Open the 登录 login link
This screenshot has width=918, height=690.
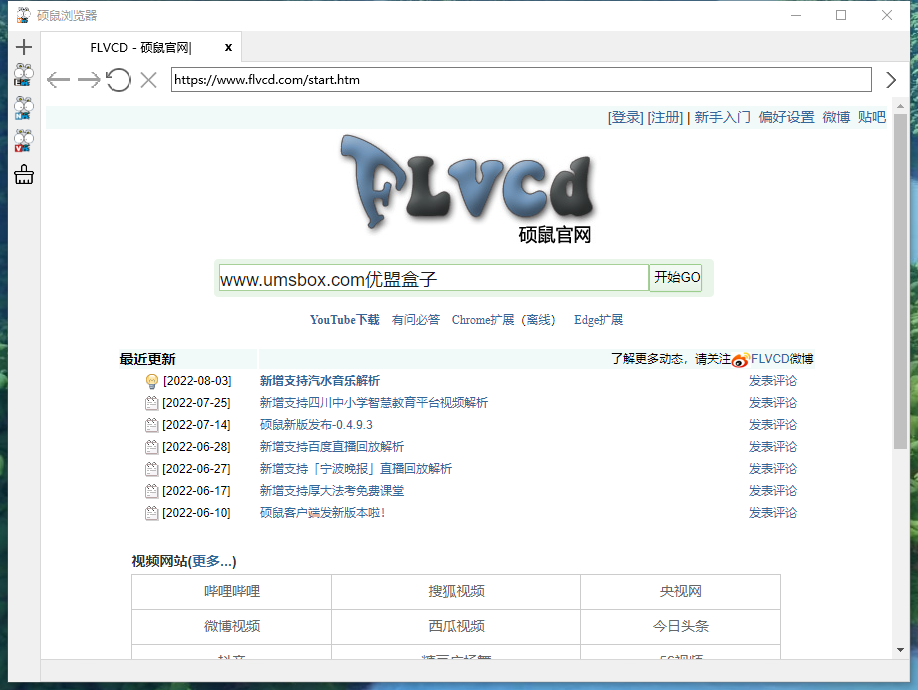coord(625,118)
